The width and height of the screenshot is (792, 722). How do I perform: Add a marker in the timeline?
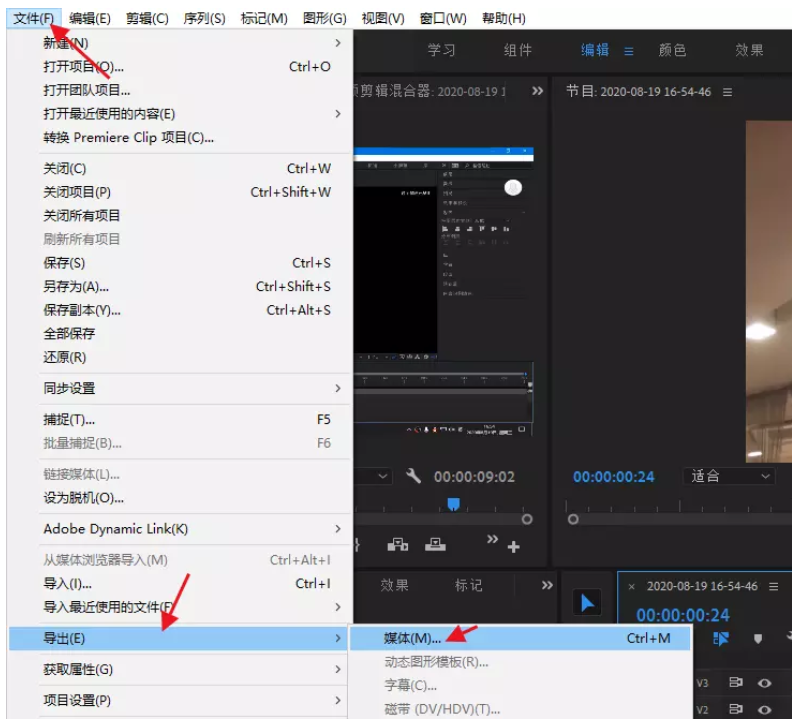(757, 638)
